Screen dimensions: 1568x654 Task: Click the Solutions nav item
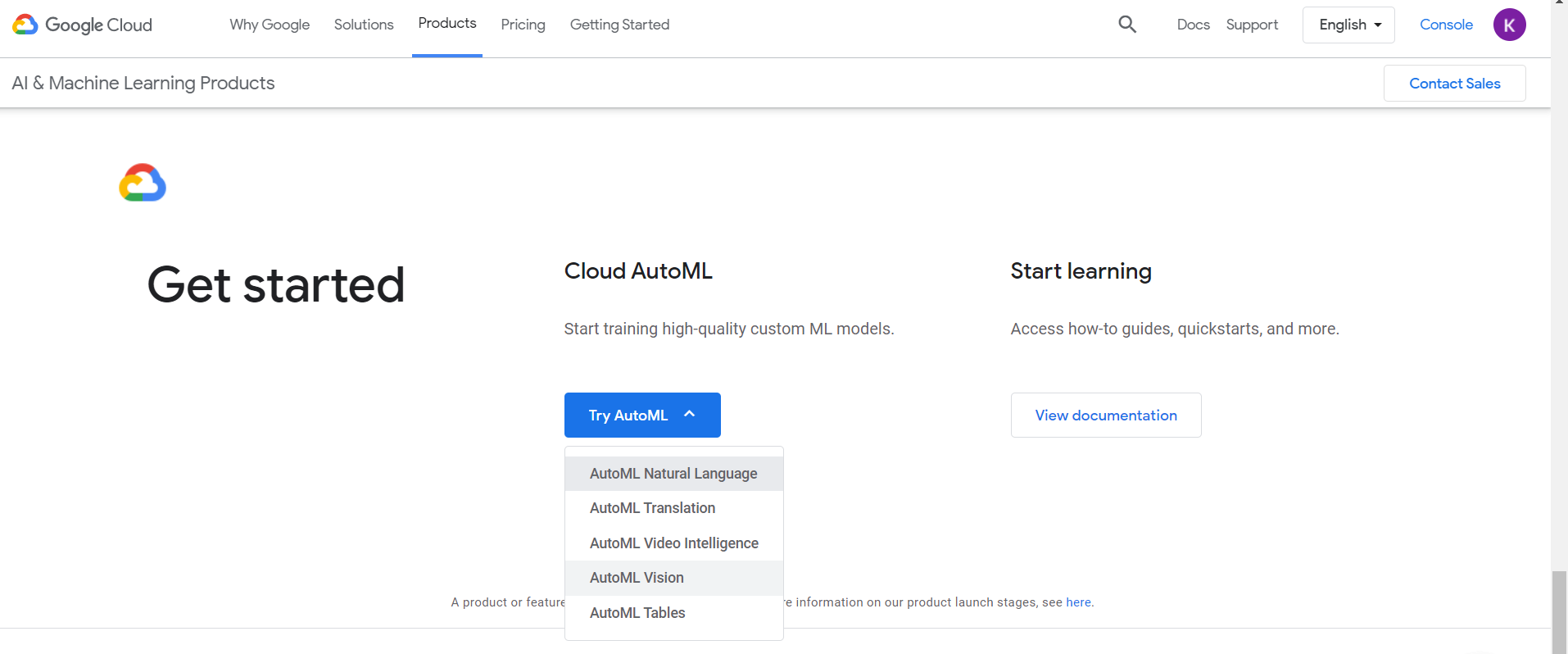(364, 25)
